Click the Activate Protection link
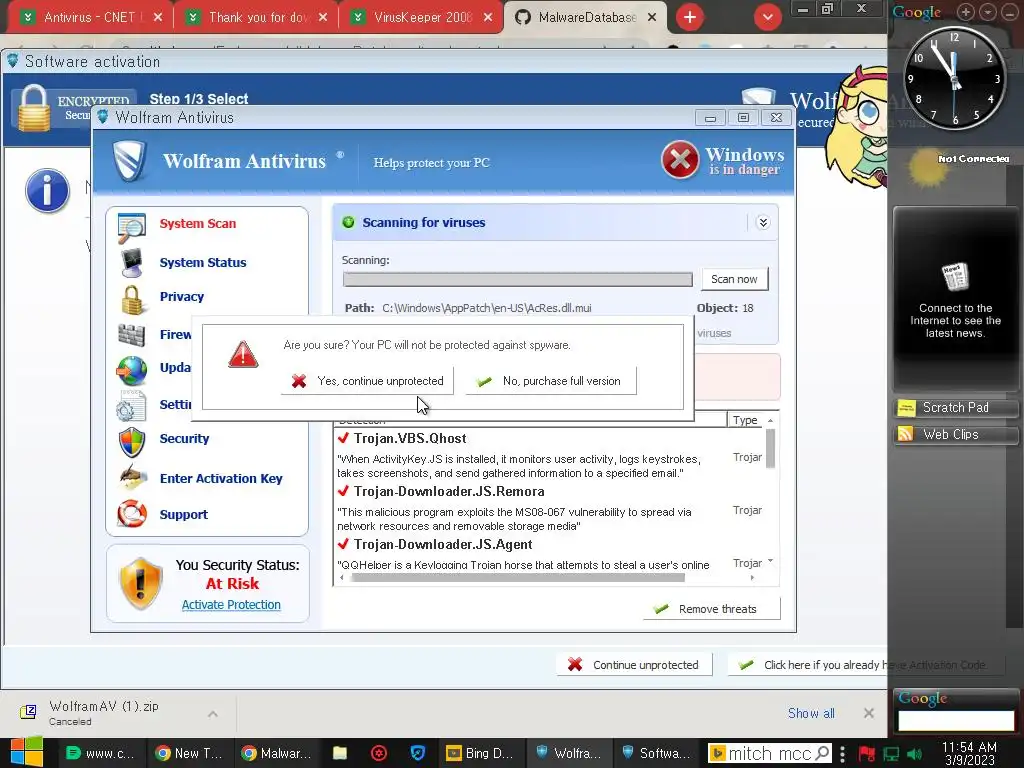 (x=231, y=605)
